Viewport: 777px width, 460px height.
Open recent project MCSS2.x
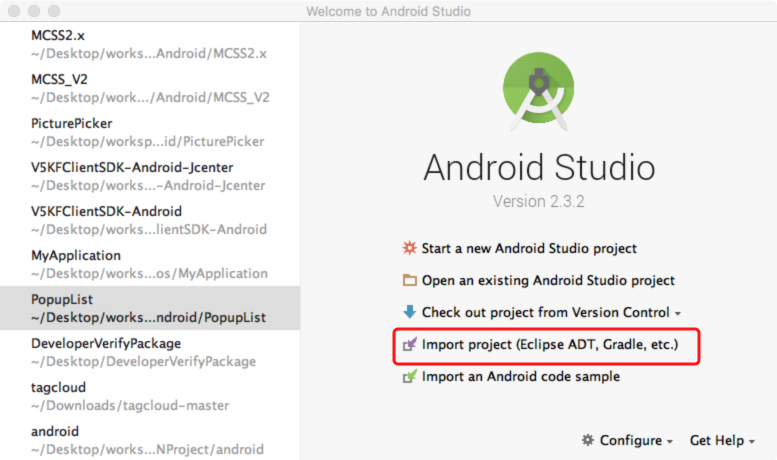[x=150, y=44]
